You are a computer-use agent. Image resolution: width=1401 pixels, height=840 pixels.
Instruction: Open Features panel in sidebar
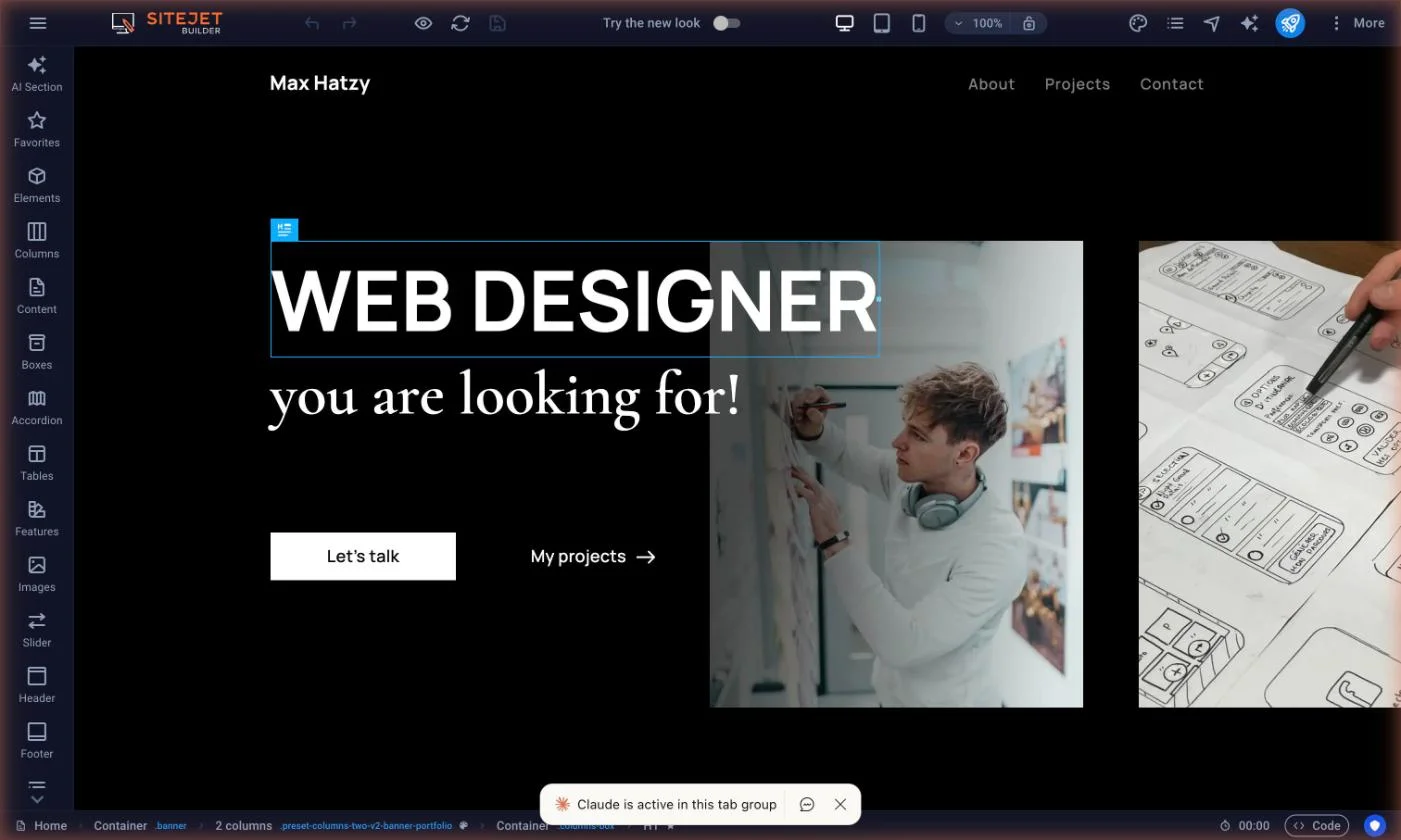pos(37,519)
